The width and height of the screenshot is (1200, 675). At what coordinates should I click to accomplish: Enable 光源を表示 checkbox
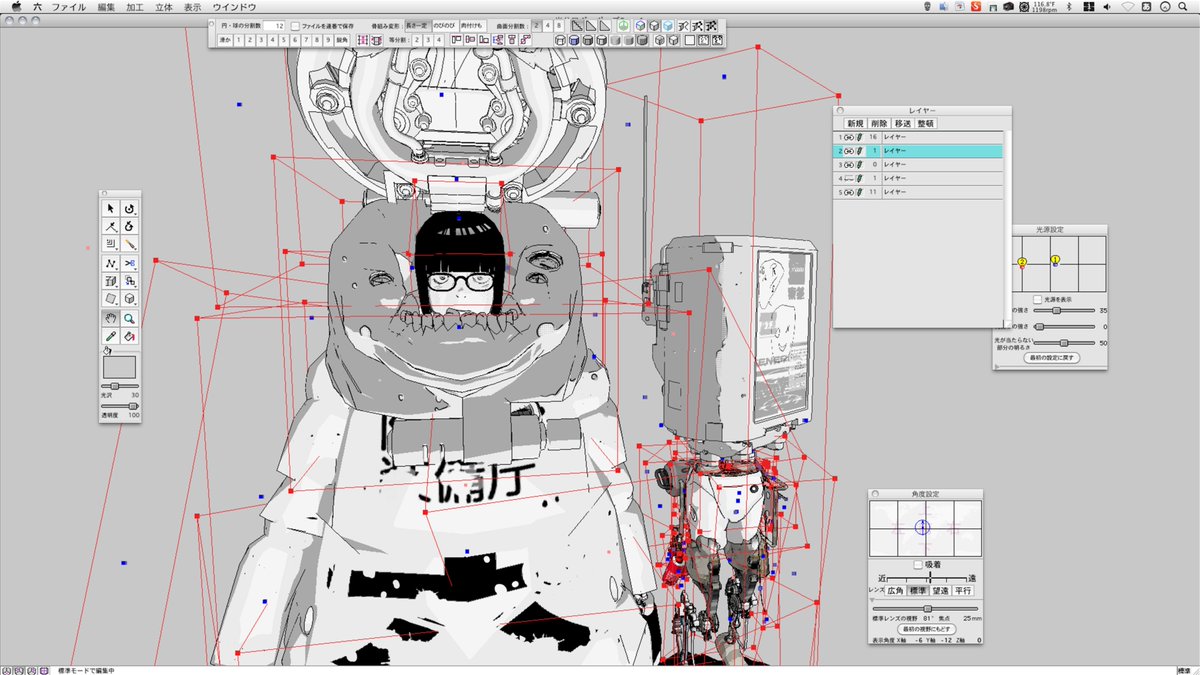[1039, 299]
